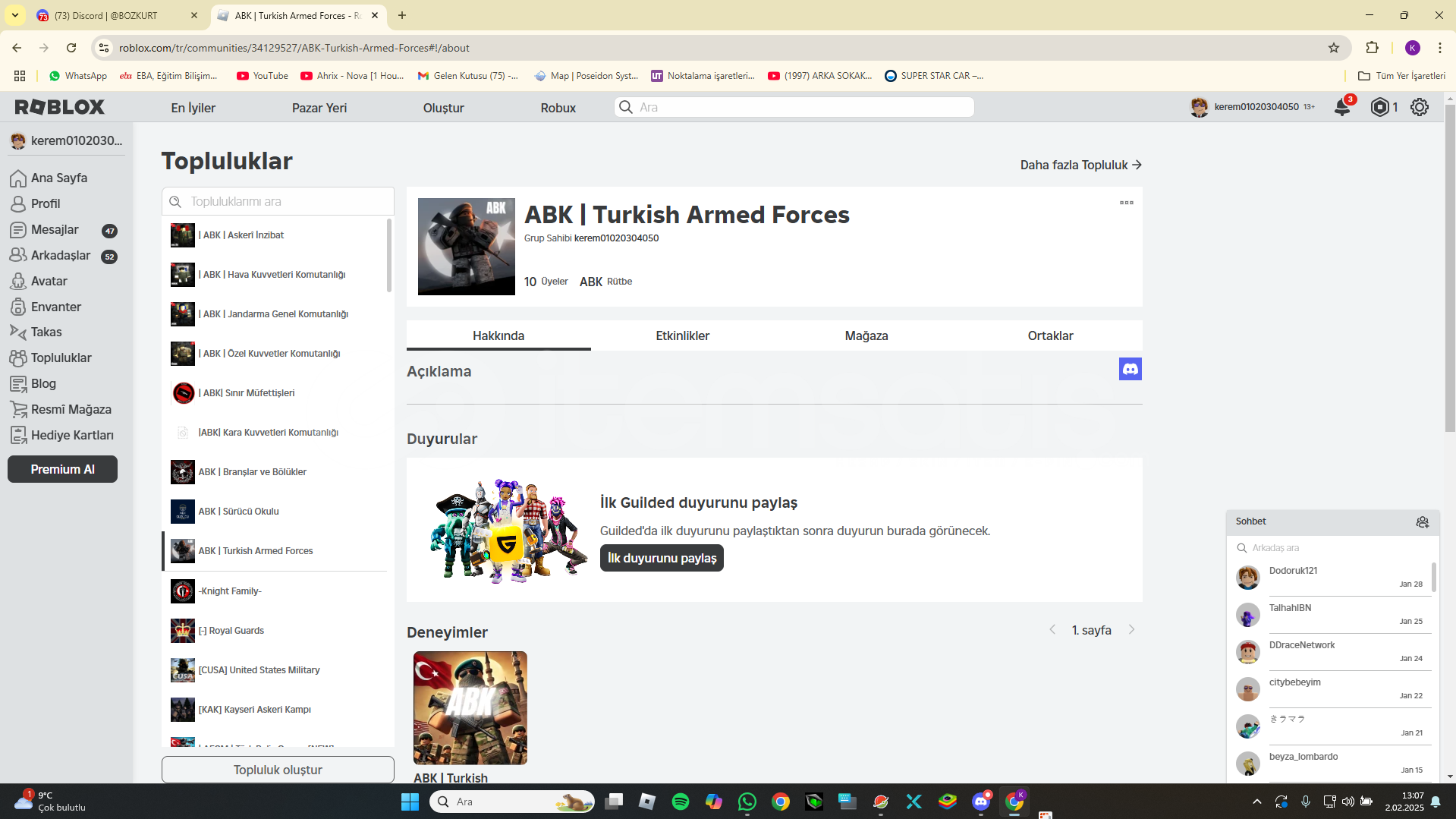Screen dimensions: 1456x819
Task: Click the Sohbet chat panel header
Action: click(1332, 522)
